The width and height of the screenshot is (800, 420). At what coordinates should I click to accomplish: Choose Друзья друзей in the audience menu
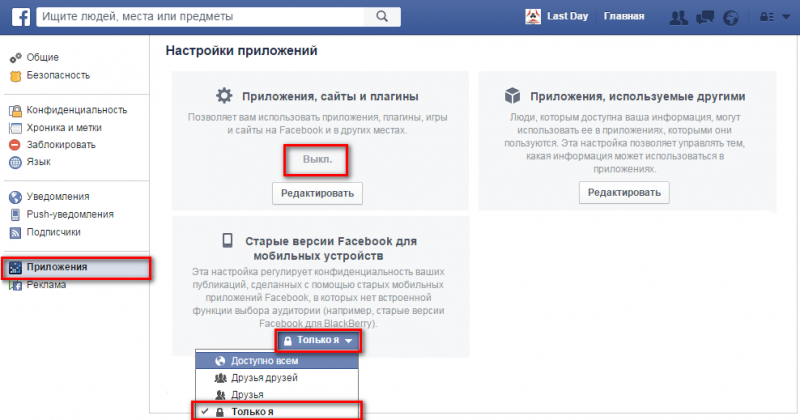(277, 378)
